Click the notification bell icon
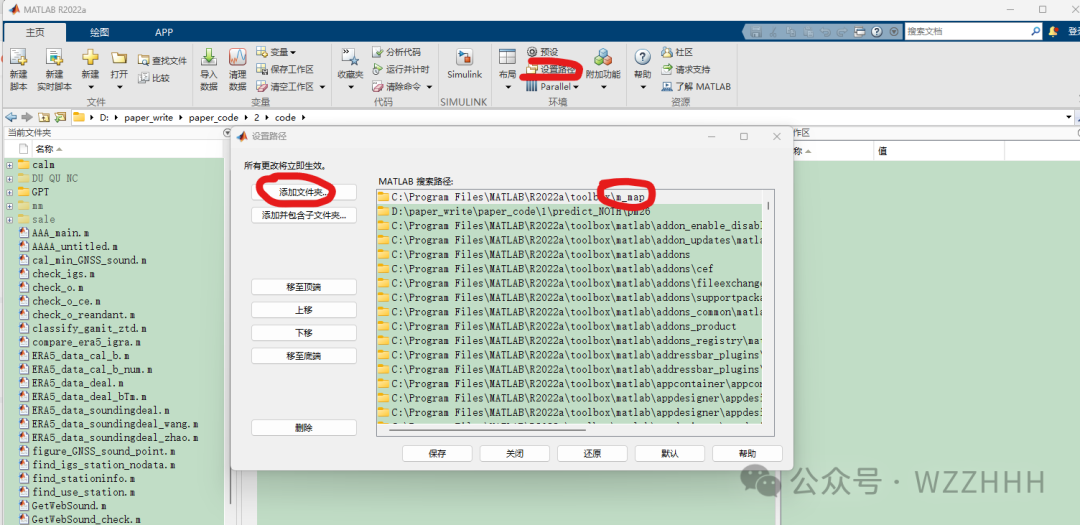 [x=1053, y=32]
